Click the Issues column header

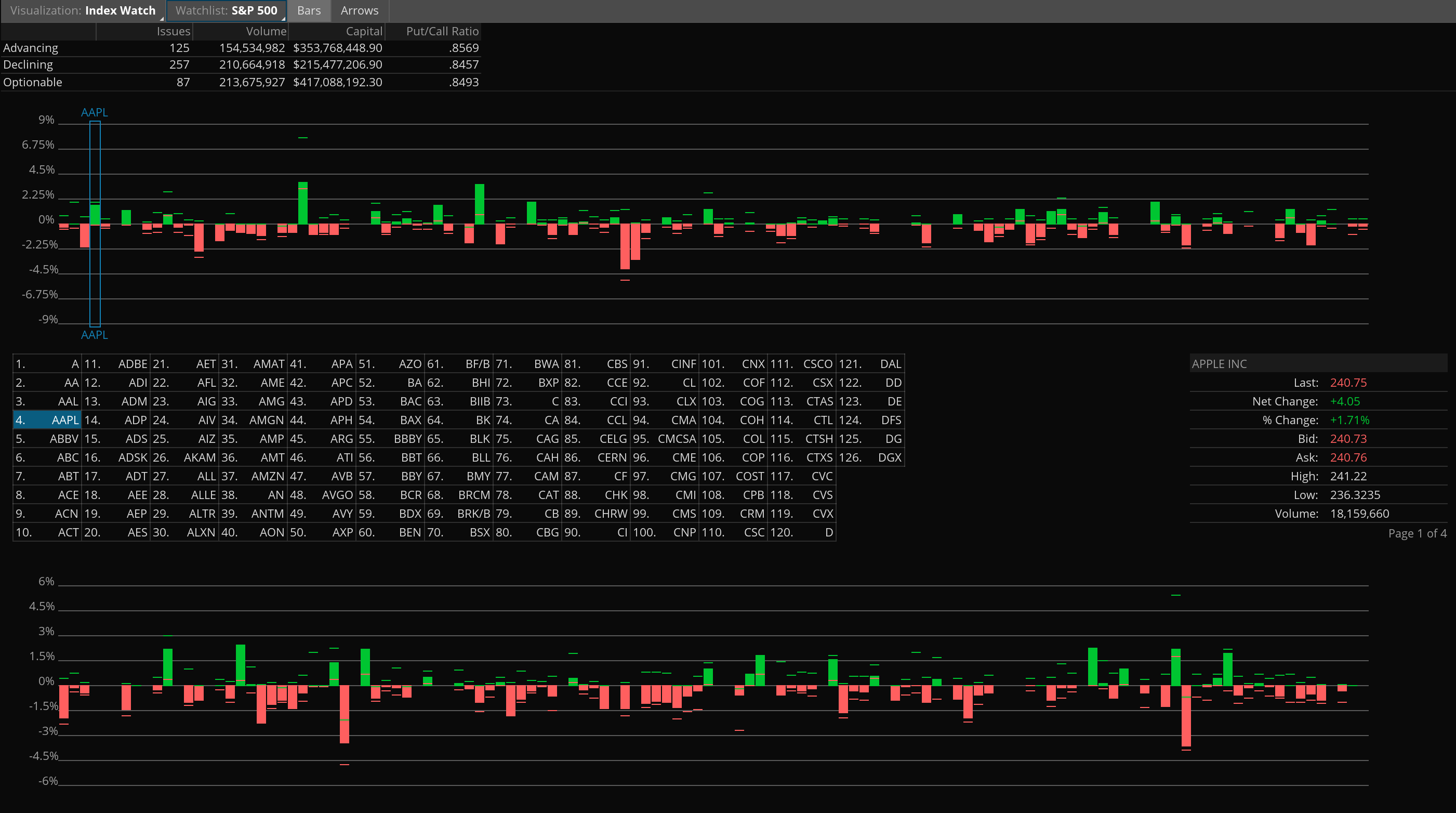coord(173,32)
